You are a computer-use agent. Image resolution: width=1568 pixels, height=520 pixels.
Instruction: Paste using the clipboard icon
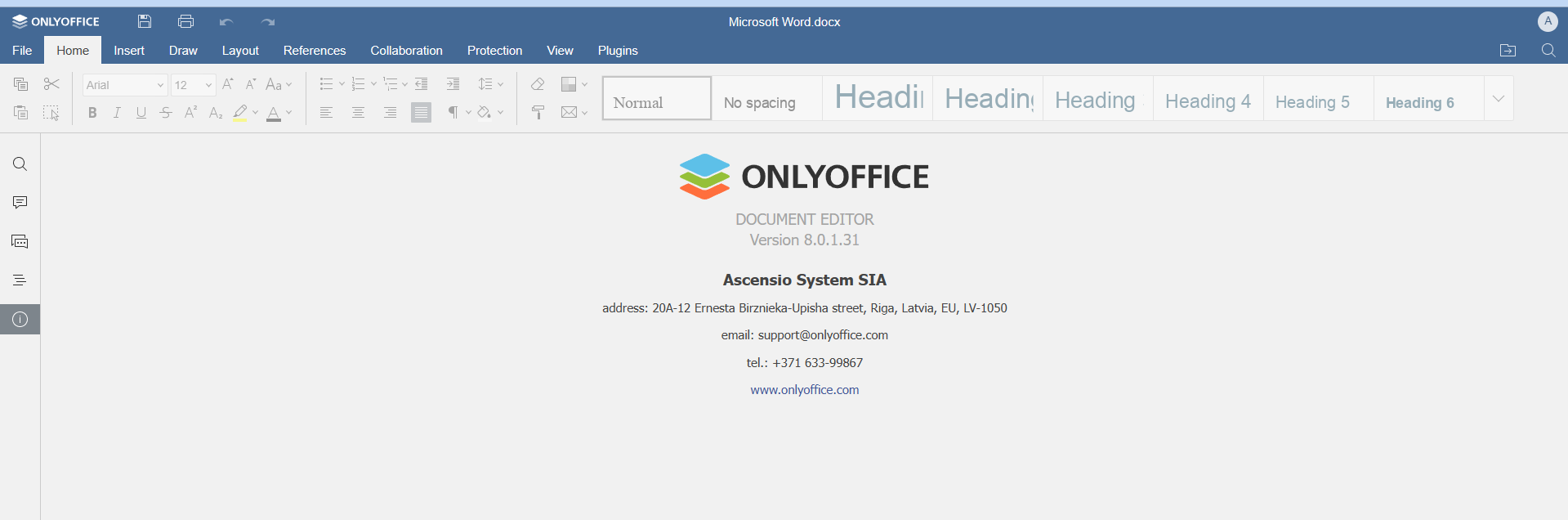coord(20,113)
